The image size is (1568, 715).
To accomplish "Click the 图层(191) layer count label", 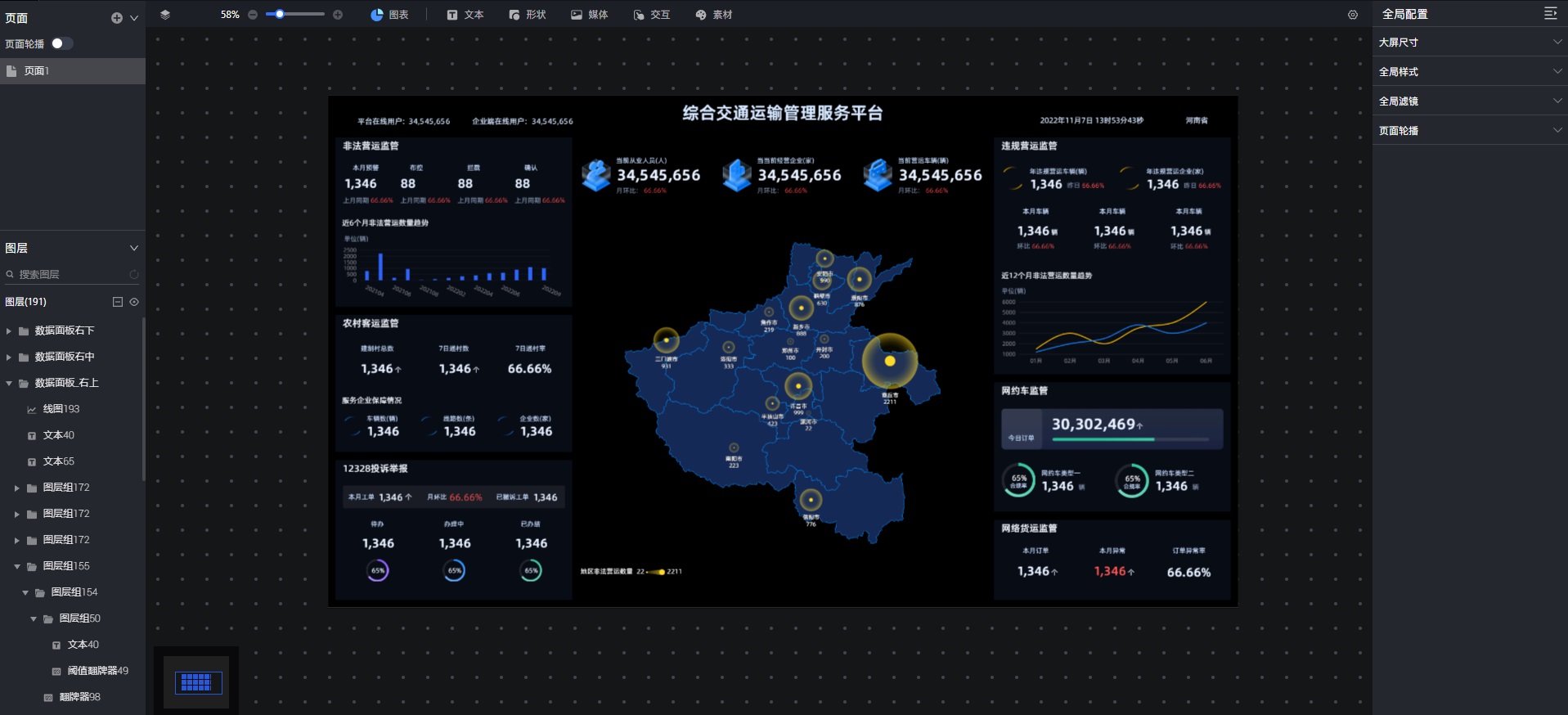I will [25, 302].
